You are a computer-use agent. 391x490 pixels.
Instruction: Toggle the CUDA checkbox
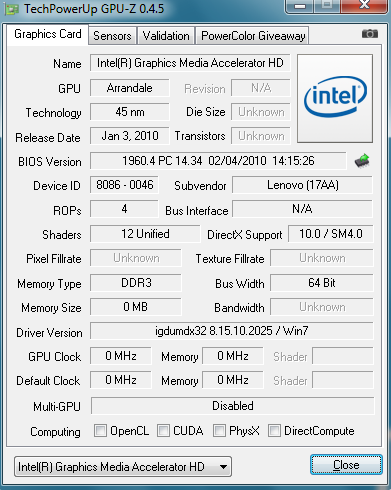[163, 430]
